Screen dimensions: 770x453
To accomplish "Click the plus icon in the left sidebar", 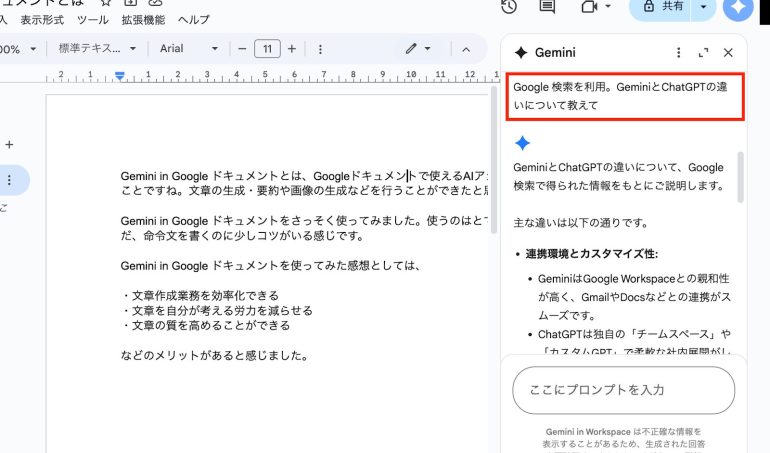I will (9, 144).
